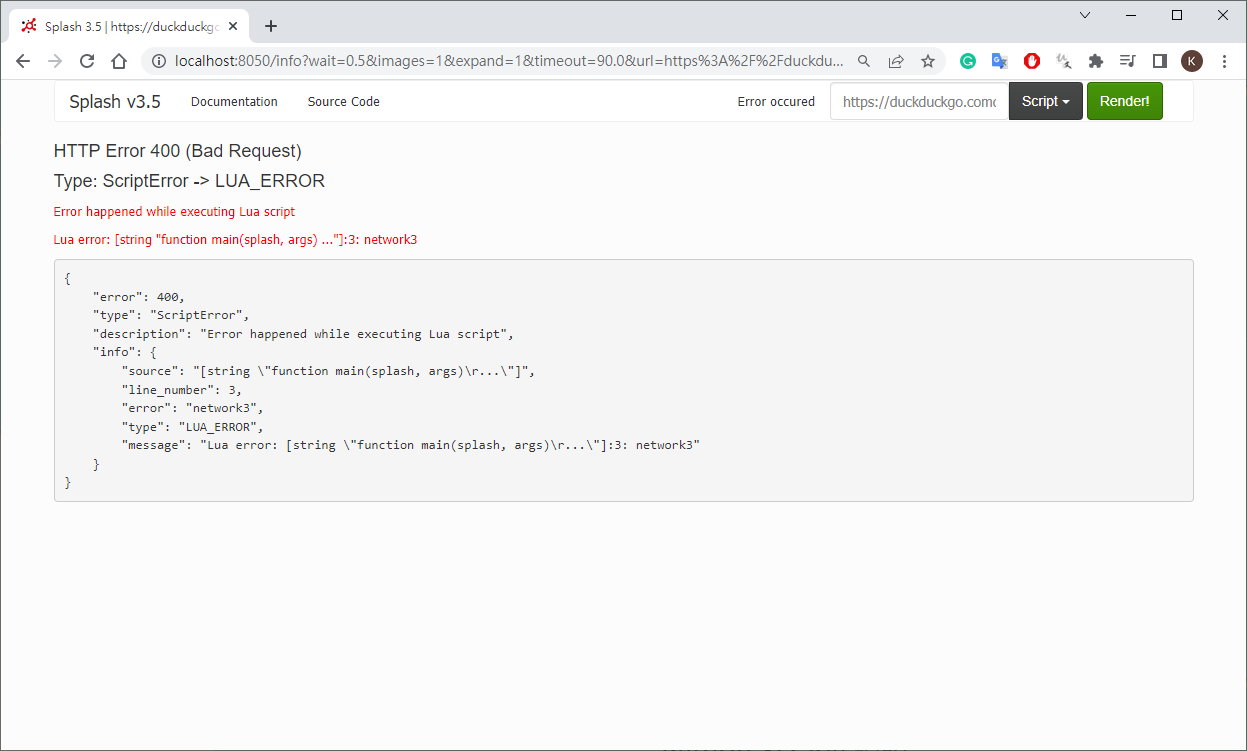Screen dimensions: 1247x751
Task: Open the media controls icon
Action: coord(1128,61)
